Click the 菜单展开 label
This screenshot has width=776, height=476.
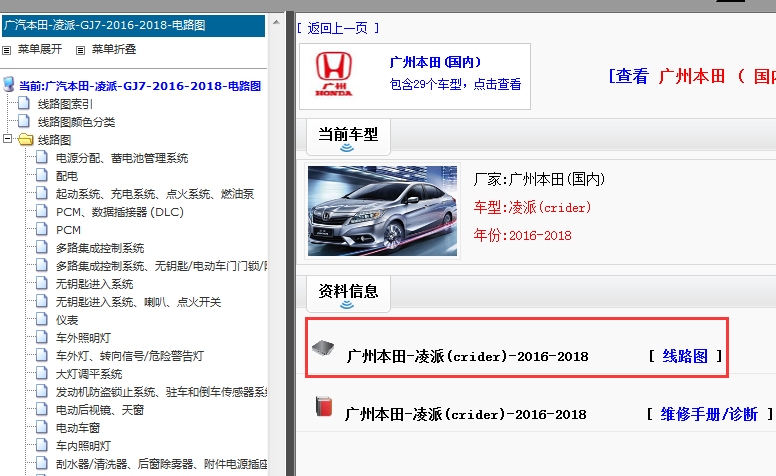tap(40, 49)
